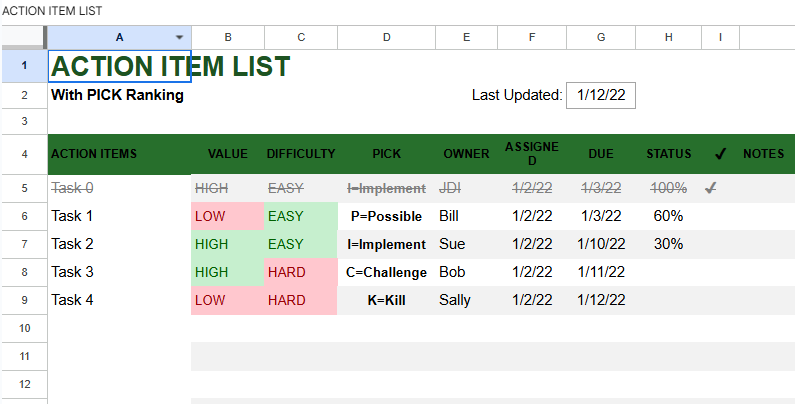Click the checkmark column header icon
The image size is (795, 404).
click(x=720, y=154)
